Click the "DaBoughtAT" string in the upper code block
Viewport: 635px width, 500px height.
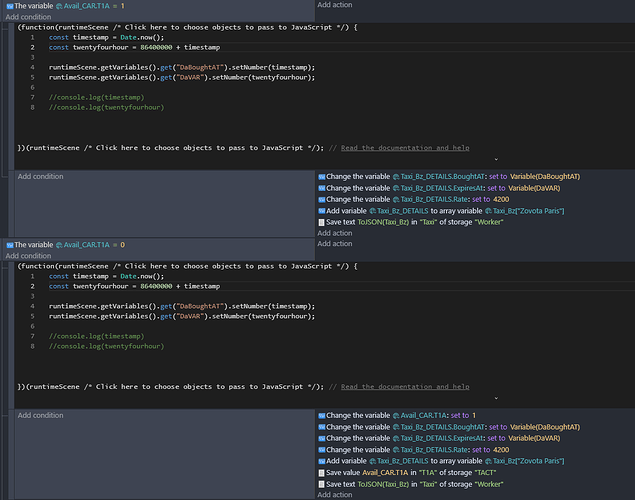click(x=200, y=67)
